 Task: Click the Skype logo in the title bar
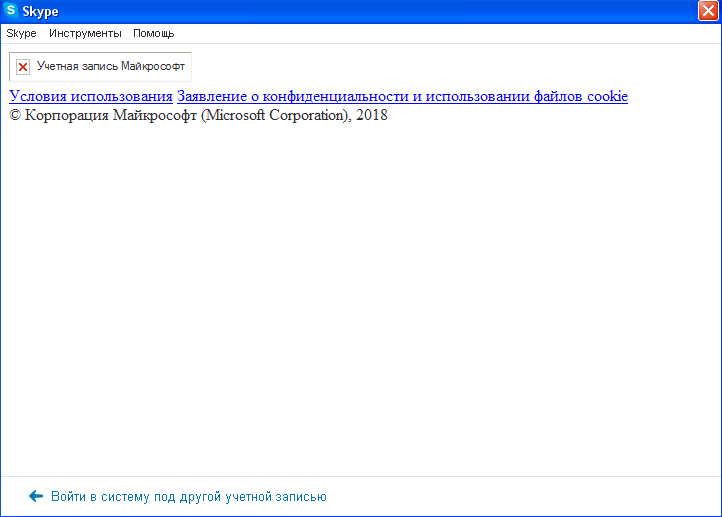point(11,11)
